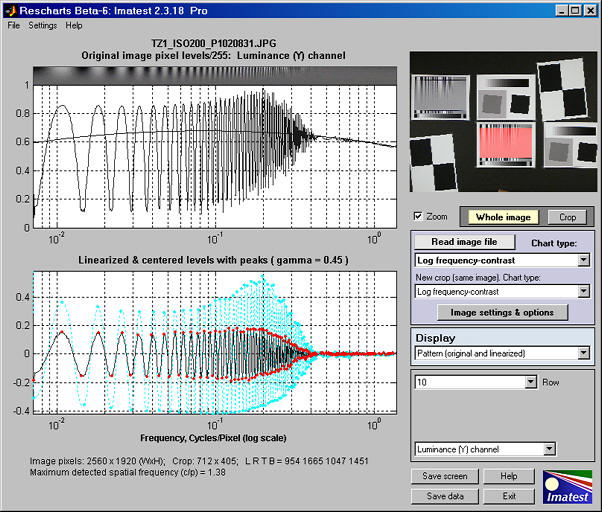The width and height of the screenshot is (602, 512).
Task: Click the MATLAB icon in title bar
Action: pos(11,10)
